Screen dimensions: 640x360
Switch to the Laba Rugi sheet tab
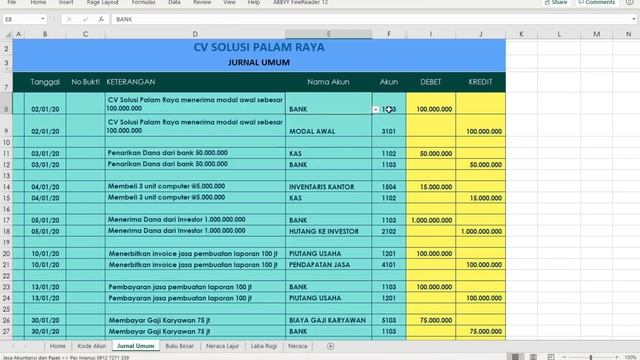264,346
